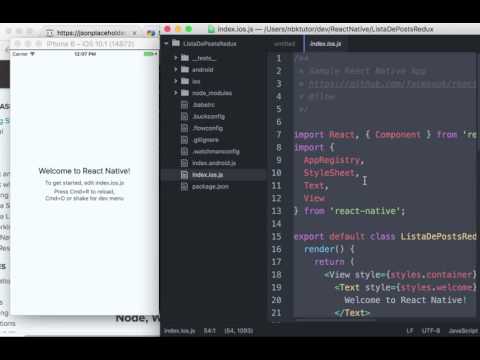Screen dimensions: 480x360
Task: Select the ios folder icon
Action: 185,81
